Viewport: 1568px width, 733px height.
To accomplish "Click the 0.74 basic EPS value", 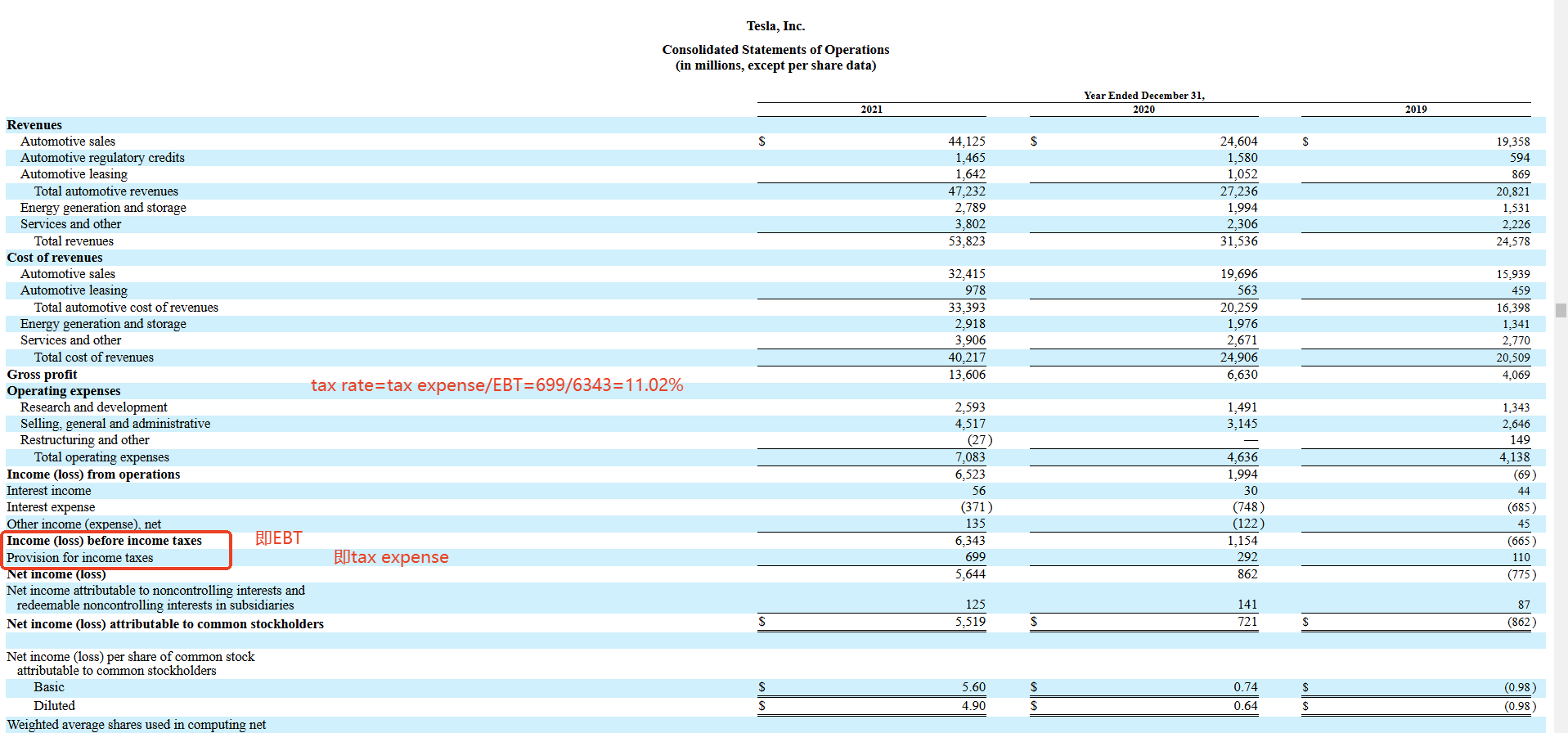I will pyautogui.click(x=1246, y=687).
